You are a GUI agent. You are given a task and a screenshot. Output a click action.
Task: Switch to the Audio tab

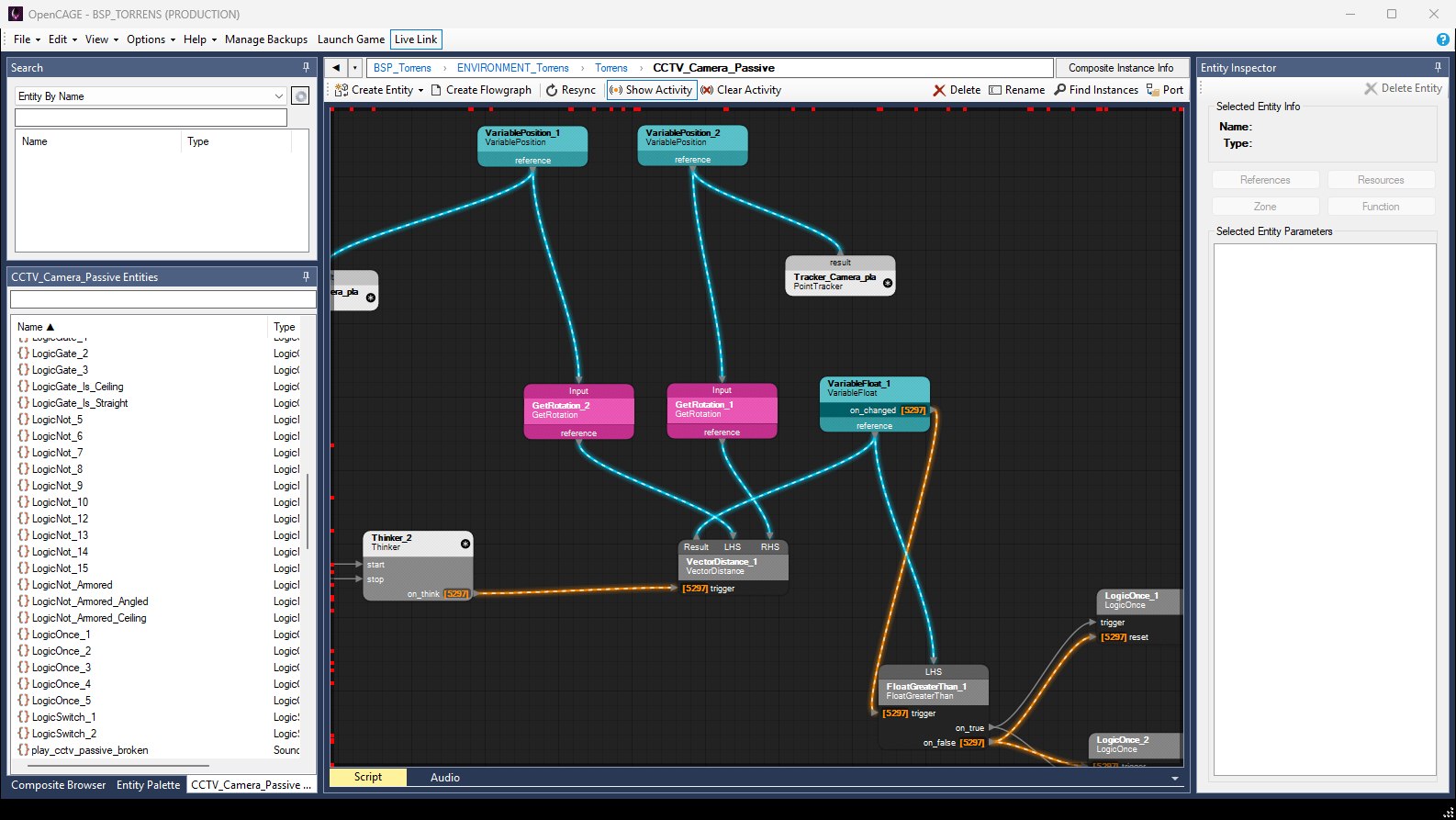coord(445,778)
